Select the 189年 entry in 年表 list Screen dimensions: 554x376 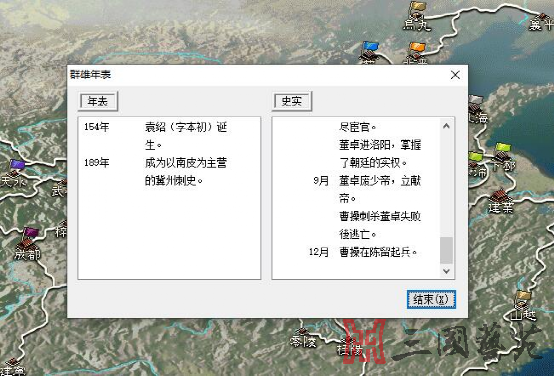(156, 172)
